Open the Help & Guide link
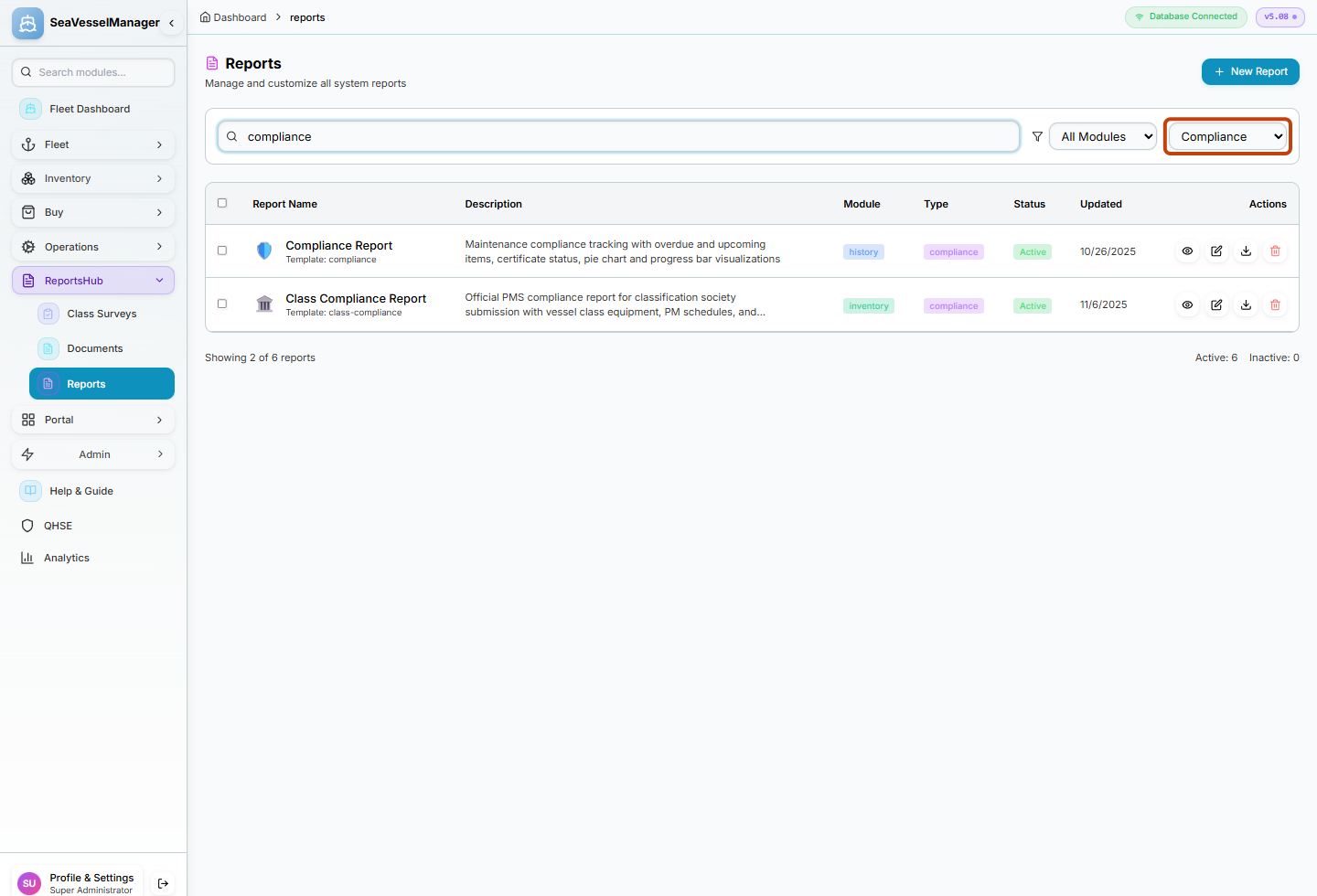 [x=93, y=491]
